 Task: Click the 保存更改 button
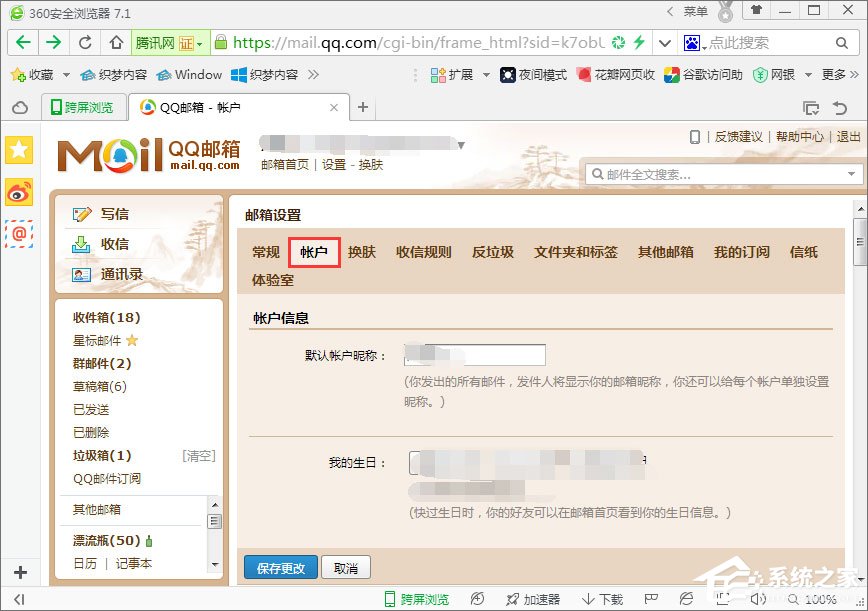coord(280,567)
